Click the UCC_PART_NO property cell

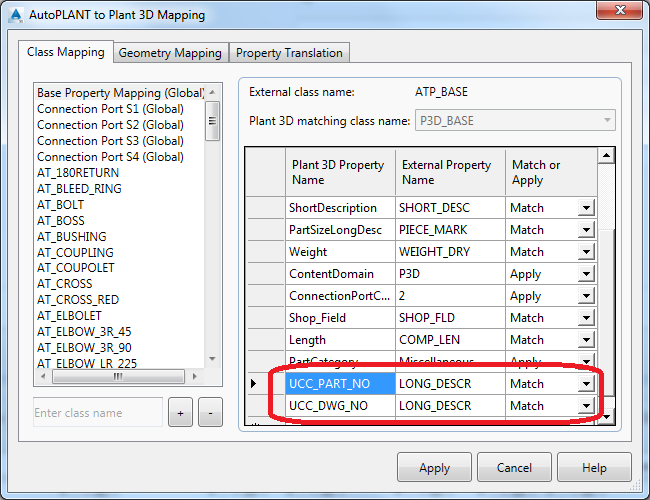[x=340, y=383]
